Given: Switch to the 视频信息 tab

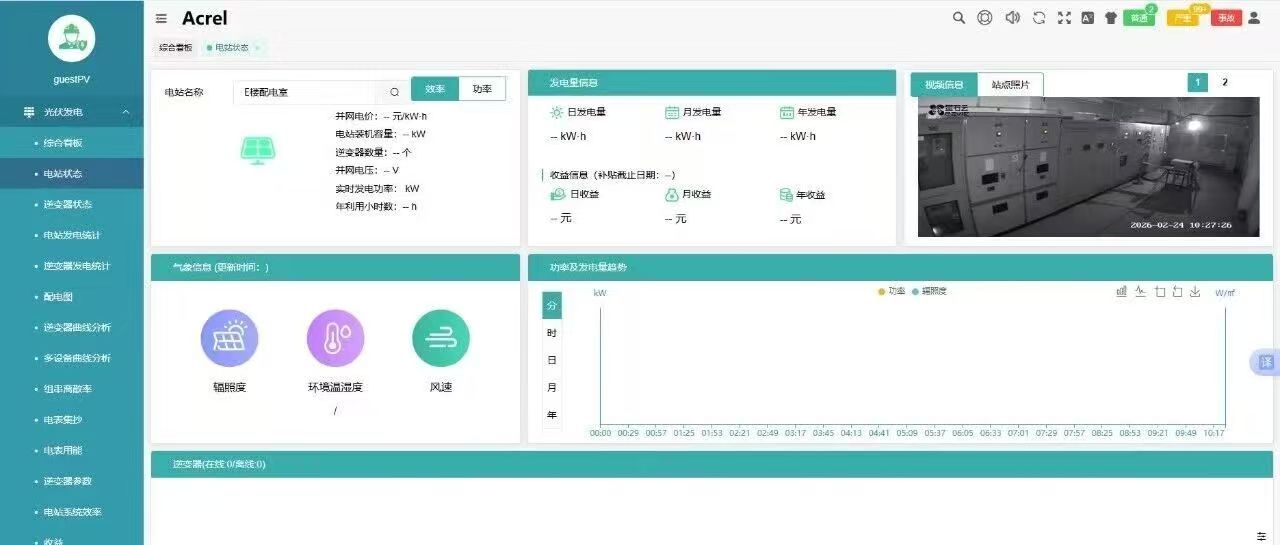Looking at the screenshot, I should 944,84.
